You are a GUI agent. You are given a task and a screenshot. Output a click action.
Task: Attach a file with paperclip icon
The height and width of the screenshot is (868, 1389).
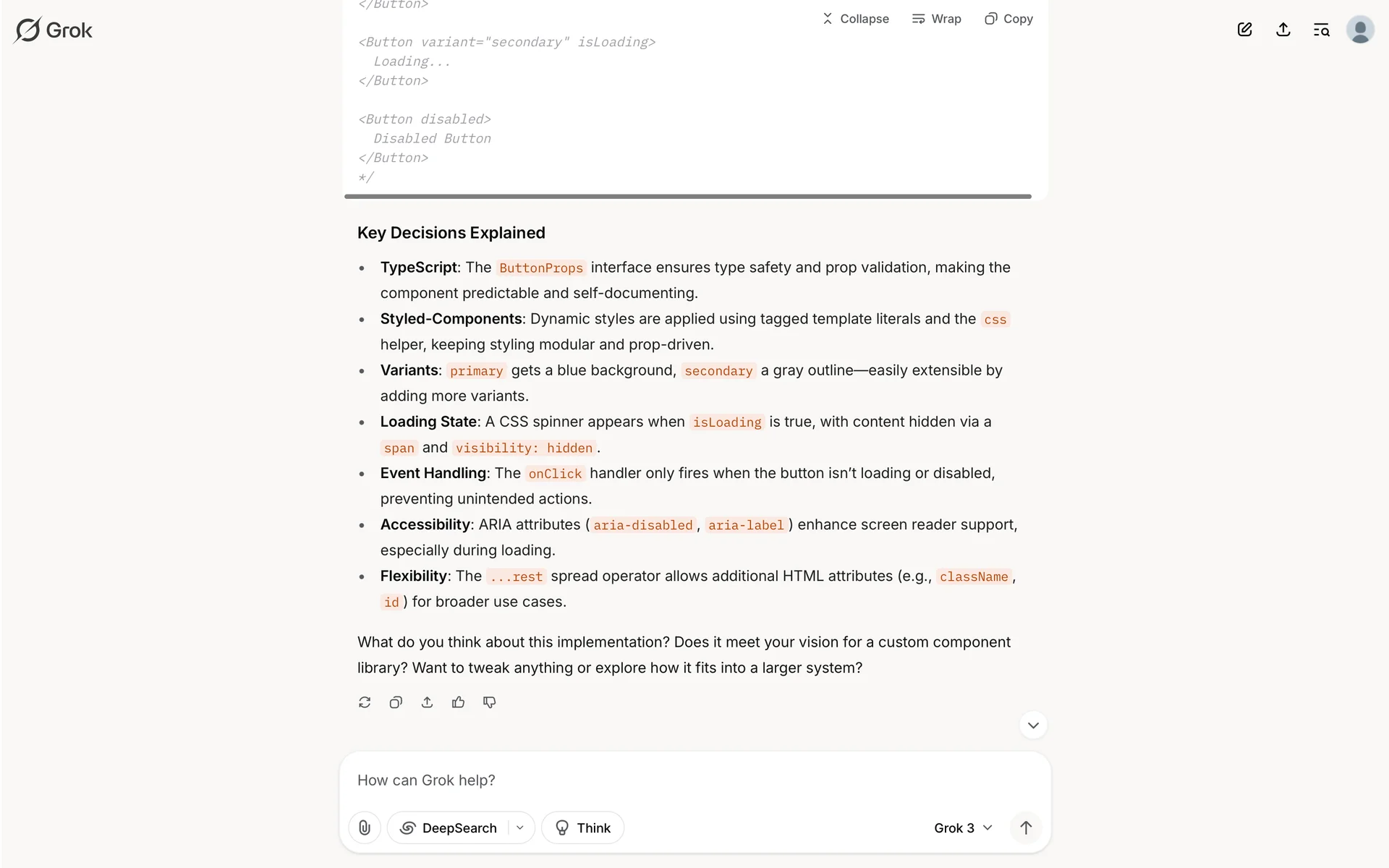coord(365,827)
